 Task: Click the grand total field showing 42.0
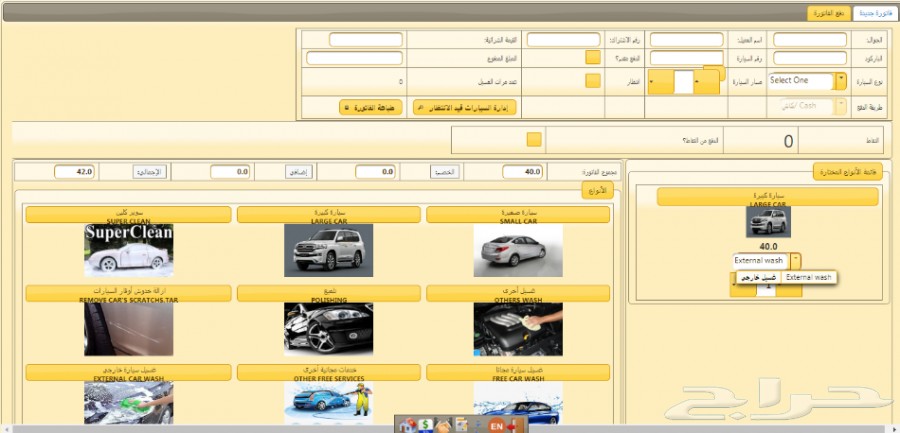point(75,172)
